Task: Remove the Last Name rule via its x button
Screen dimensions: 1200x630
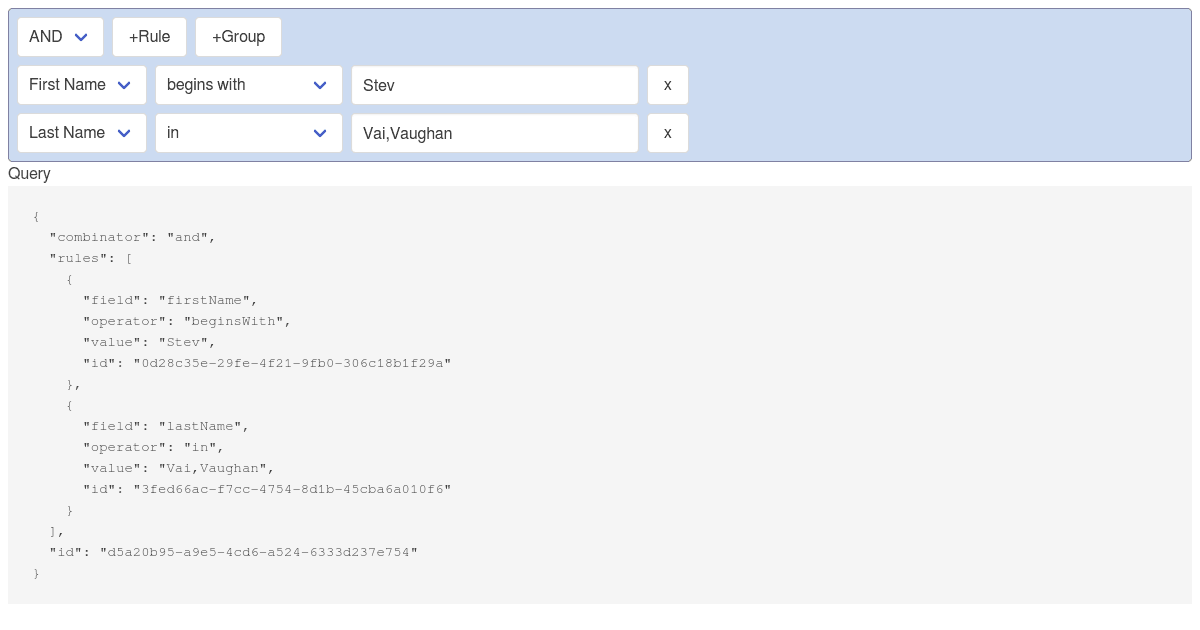Action: 667,133
